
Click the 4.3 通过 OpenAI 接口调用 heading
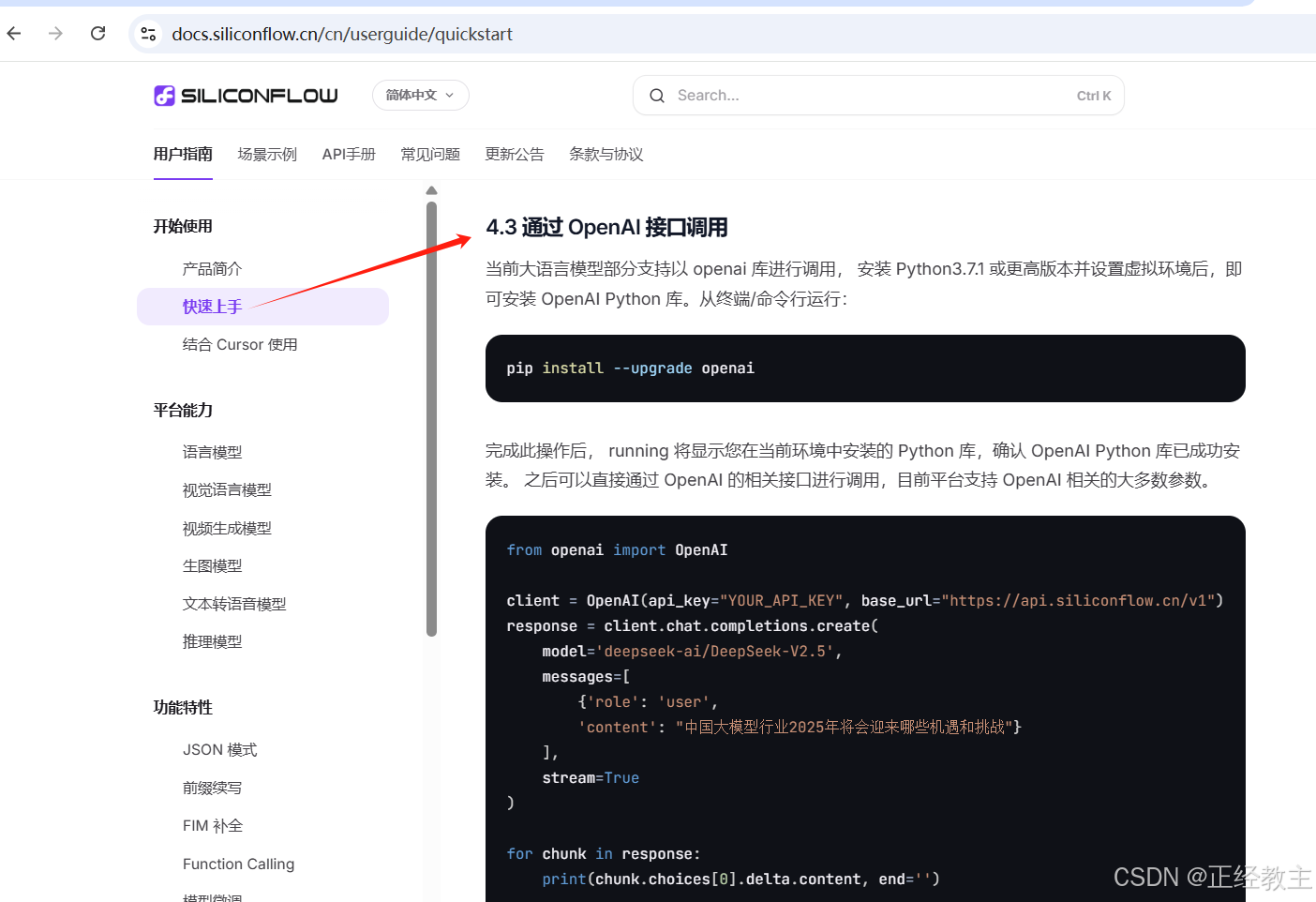click(x=606, y=228)
